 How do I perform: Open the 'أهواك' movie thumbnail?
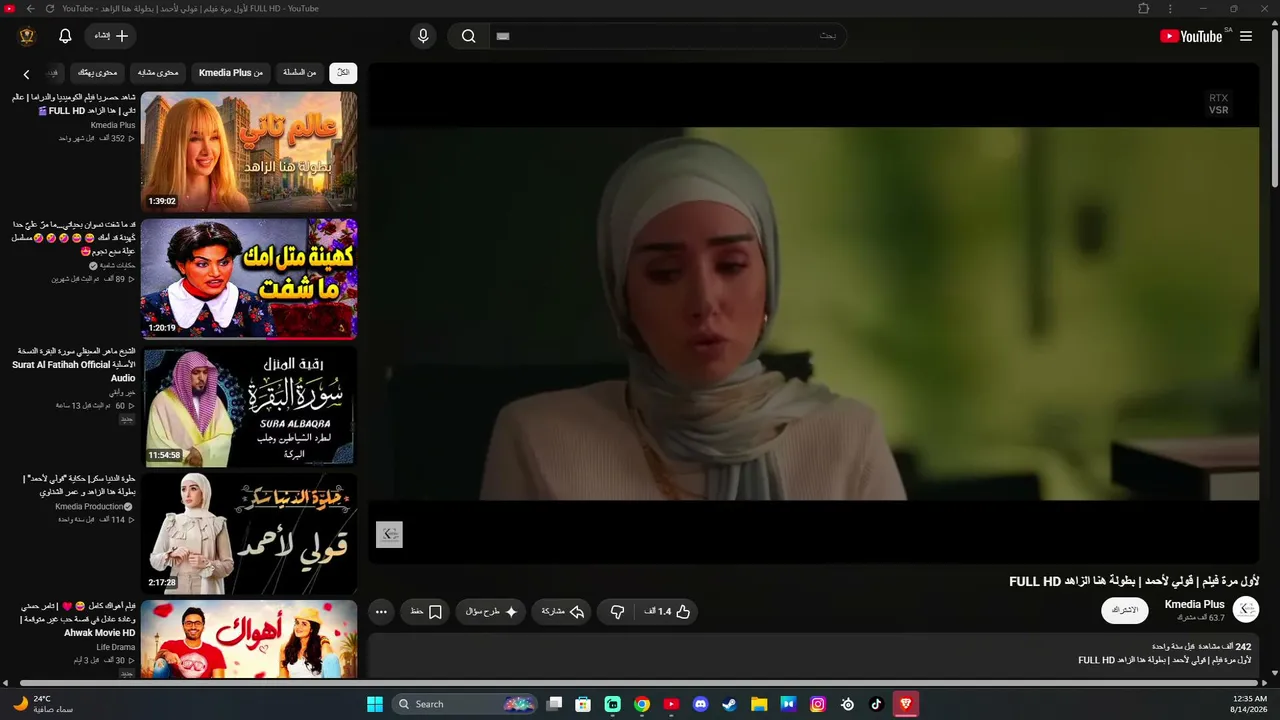click(249, 639)
